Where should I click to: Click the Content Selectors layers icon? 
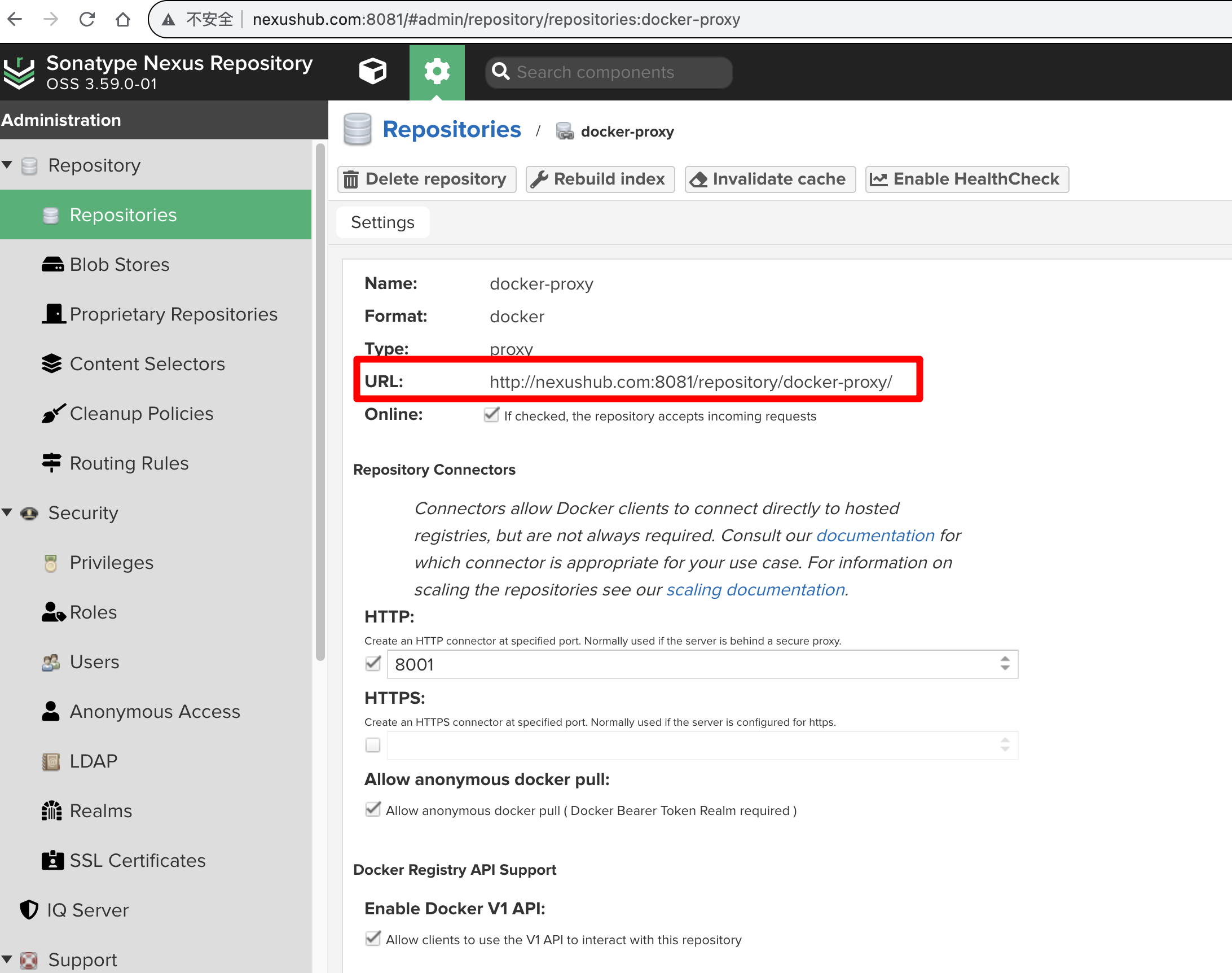(52, 363)
